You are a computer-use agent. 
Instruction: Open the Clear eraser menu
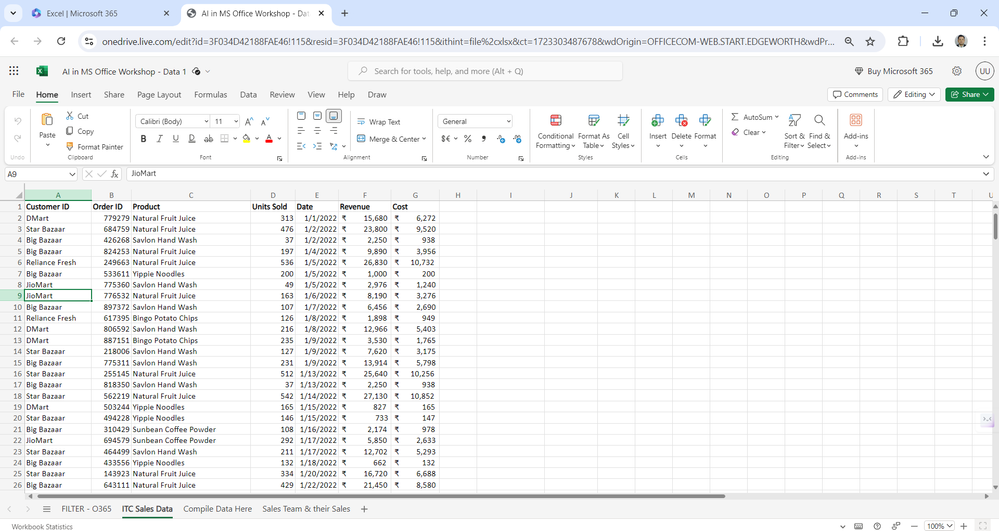[x=748, y=132]
